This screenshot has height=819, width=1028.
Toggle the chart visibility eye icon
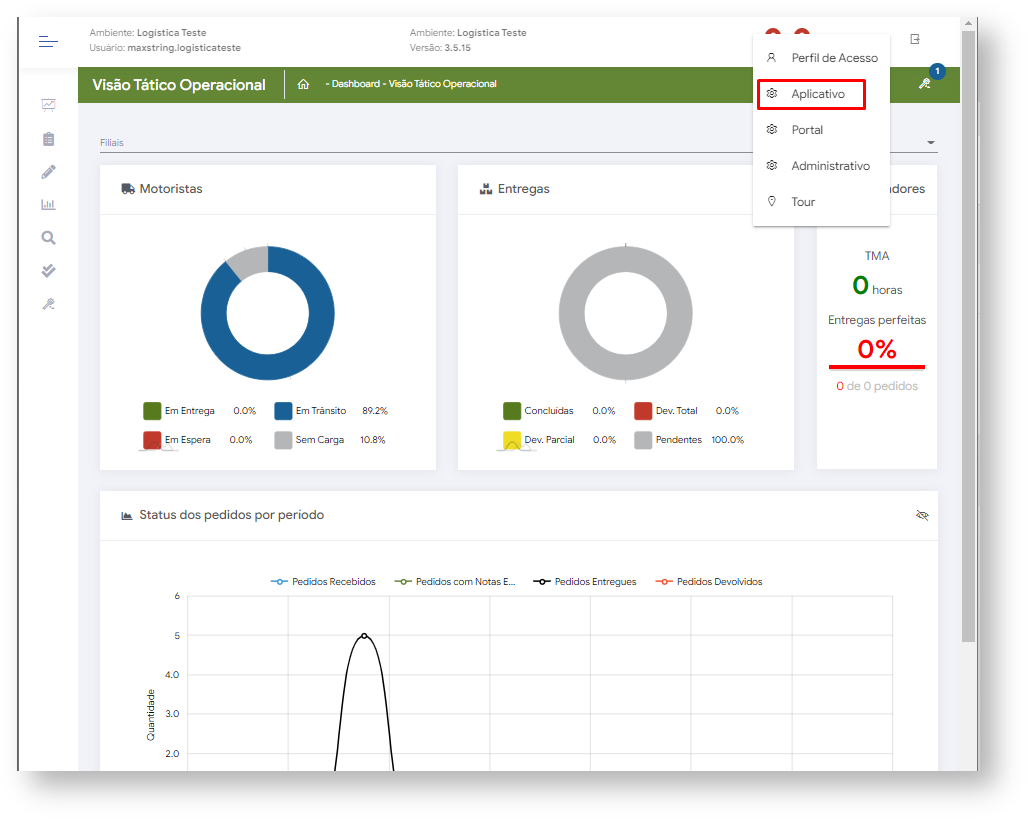click(x=922, y=515)
